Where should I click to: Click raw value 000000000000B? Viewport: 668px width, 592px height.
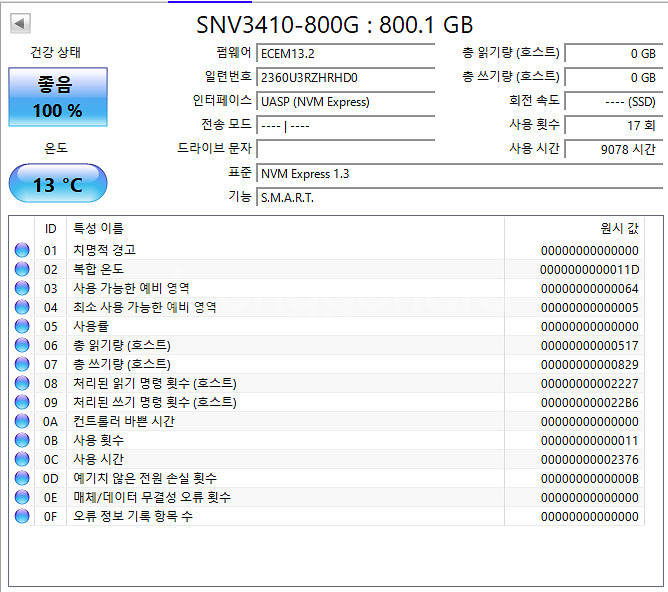(590, 479)
